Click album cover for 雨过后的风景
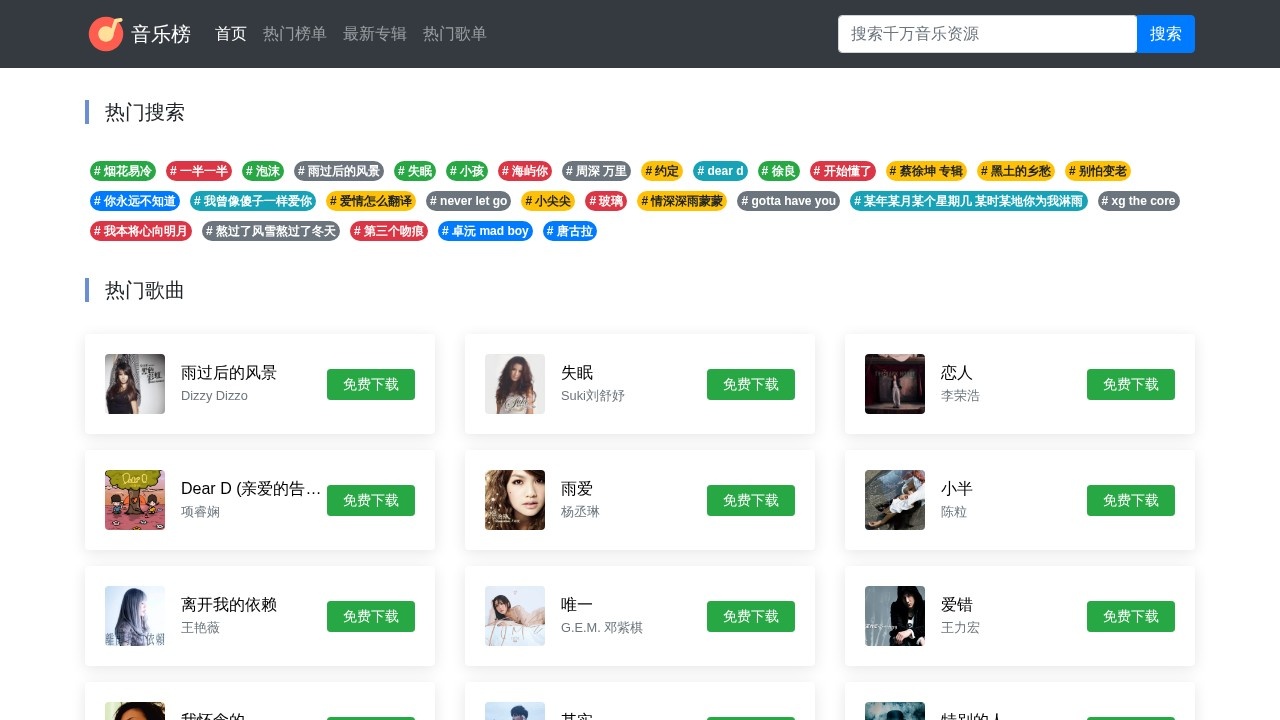Image resolution: width=1280 pixels, height=720 pixels. [x=135, y=384]
